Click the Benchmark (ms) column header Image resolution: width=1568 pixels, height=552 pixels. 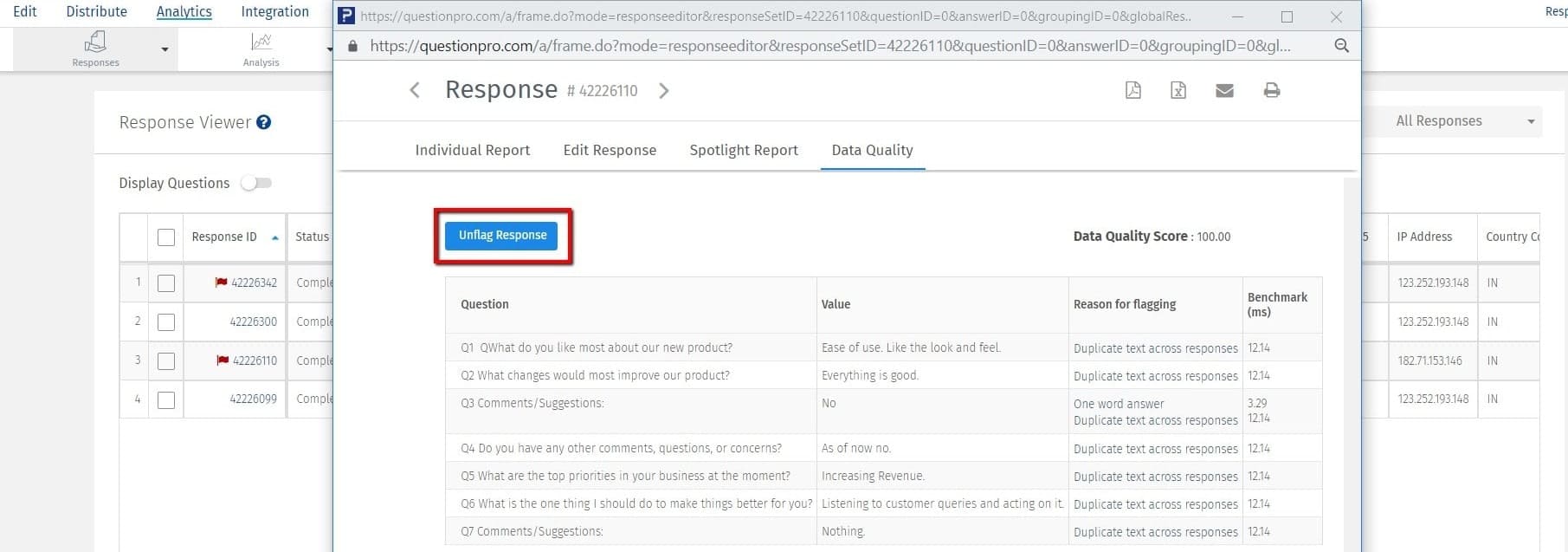[x=1277, y=304]
